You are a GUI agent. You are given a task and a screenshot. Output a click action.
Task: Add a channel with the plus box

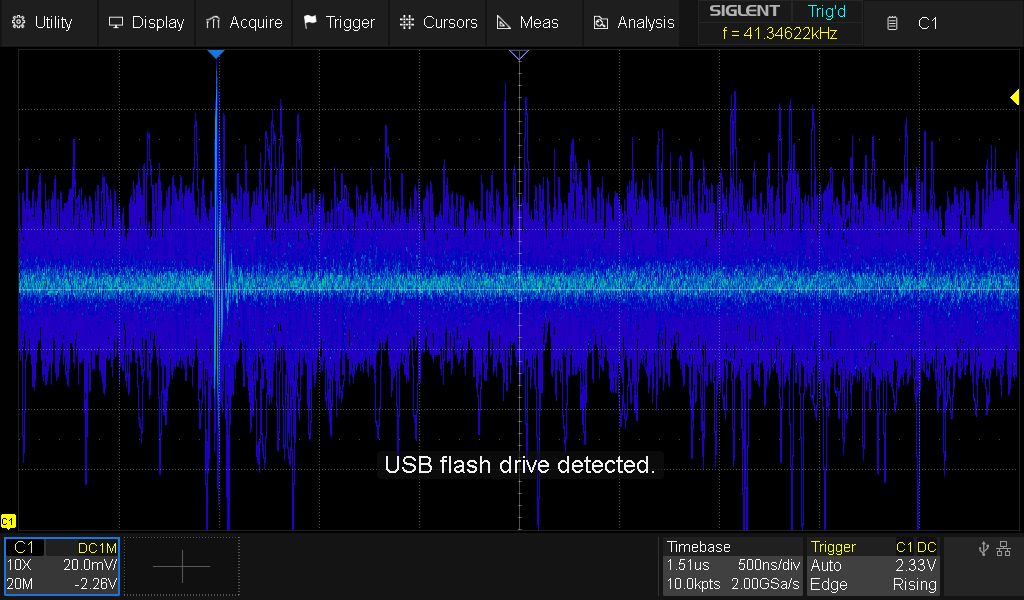click(182, 566)
